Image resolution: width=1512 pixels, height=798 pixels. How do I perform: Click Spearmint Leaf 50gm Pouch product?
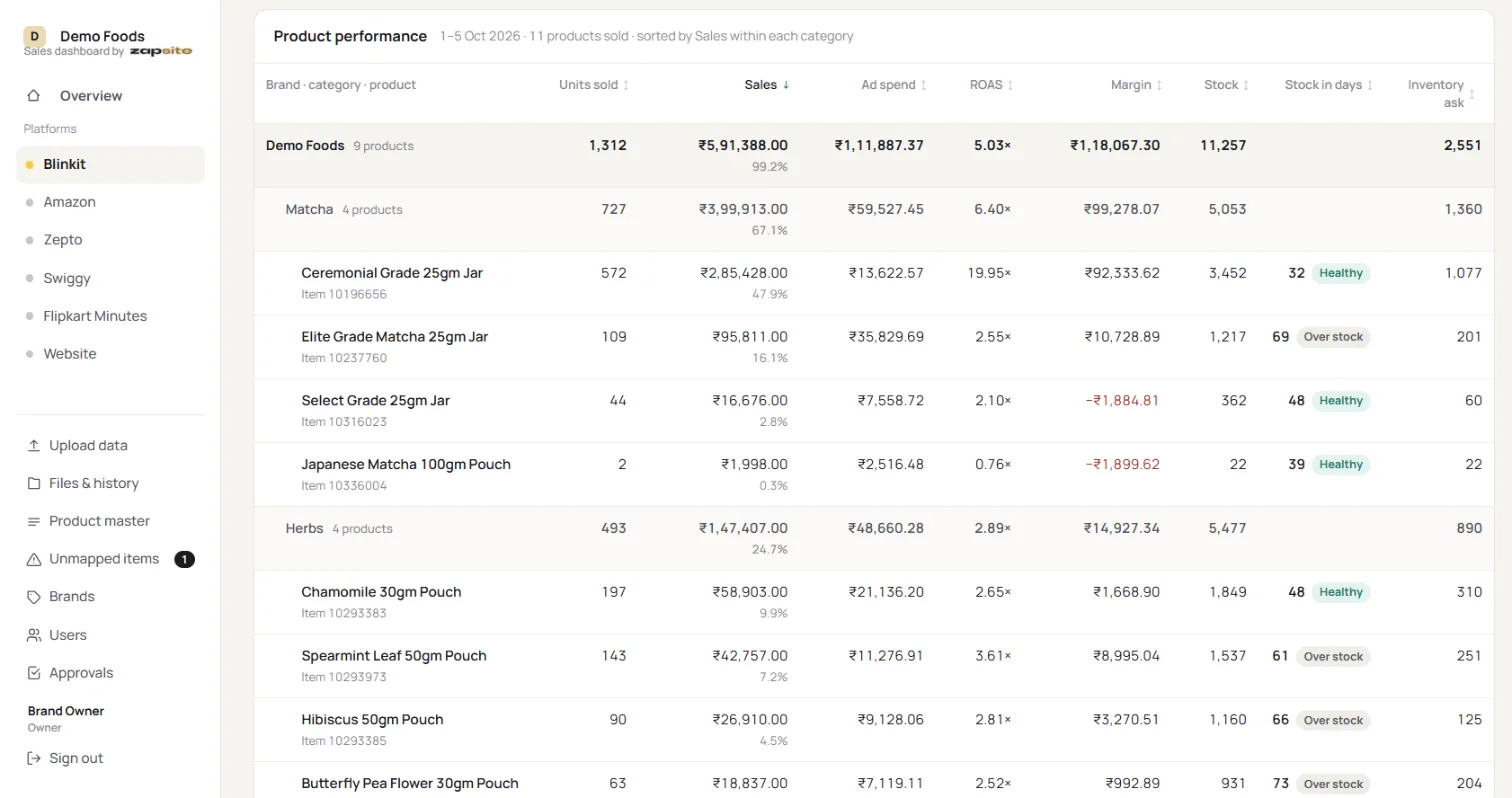coord(394,656)
